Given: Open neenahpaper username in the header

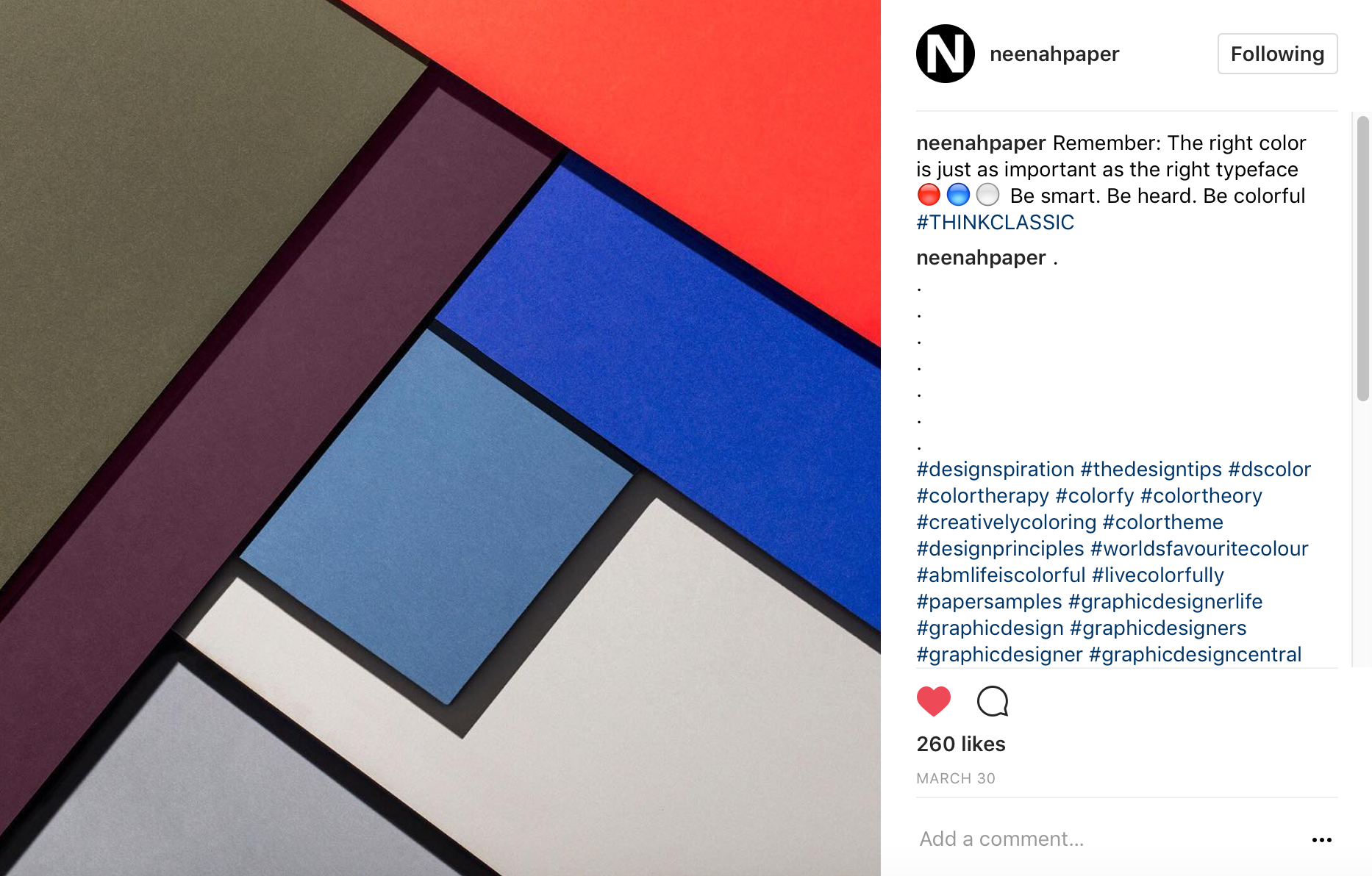Looking at the screenshot, I should click(x=1054, y=54).
